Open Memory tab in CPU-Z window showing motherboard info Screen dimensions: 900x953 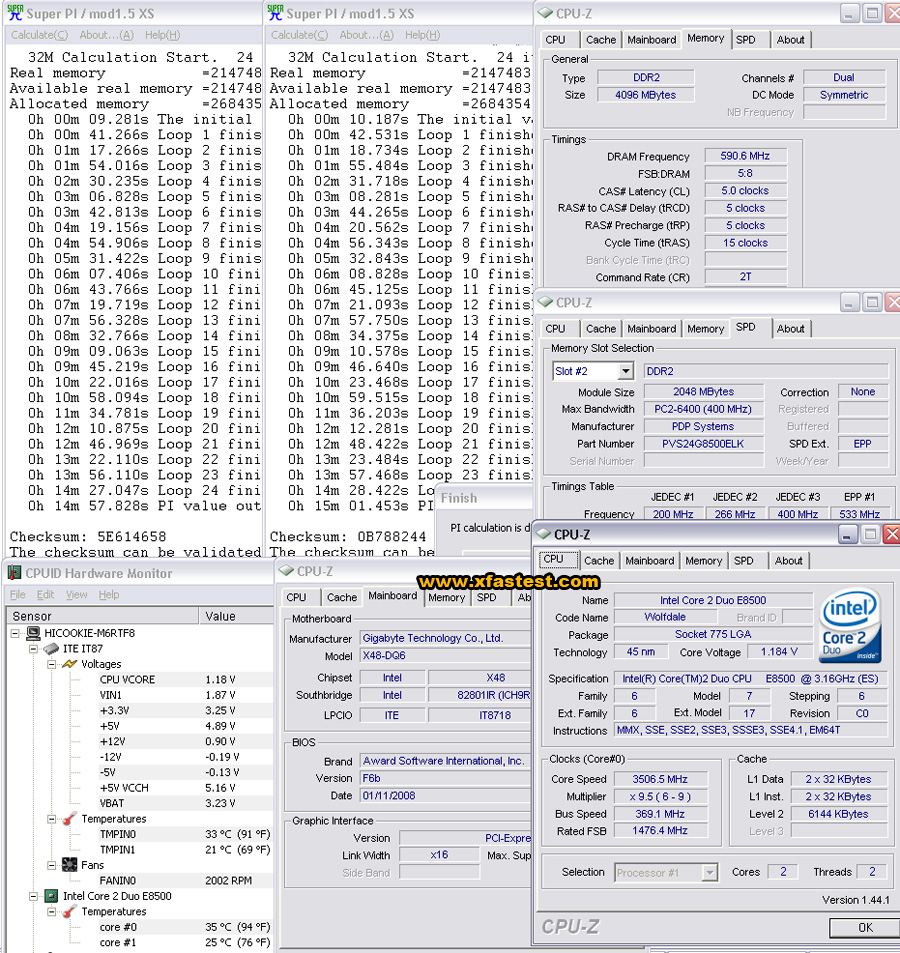446,597
